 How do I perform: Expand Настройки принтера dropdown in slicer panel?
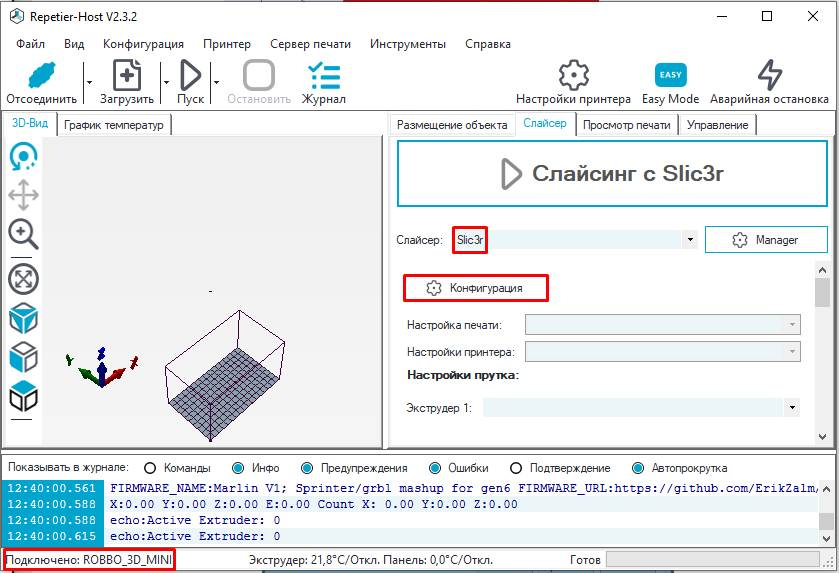792,352
